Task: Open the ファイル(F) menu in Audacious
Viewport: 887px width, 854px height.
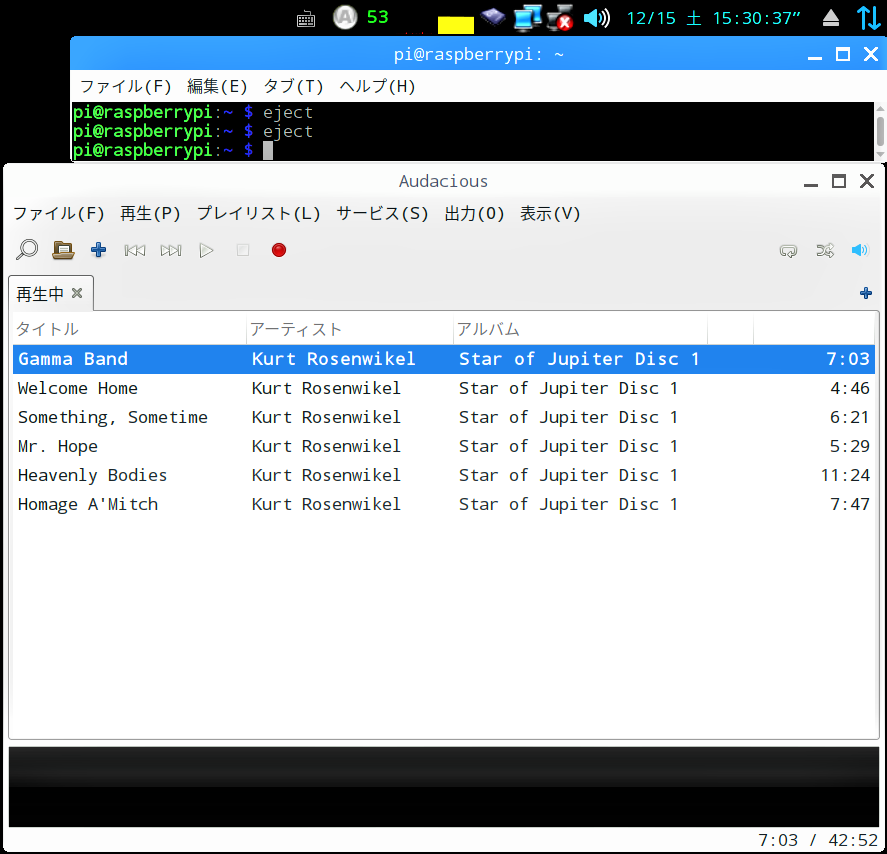Action: (x=59, y=214)
